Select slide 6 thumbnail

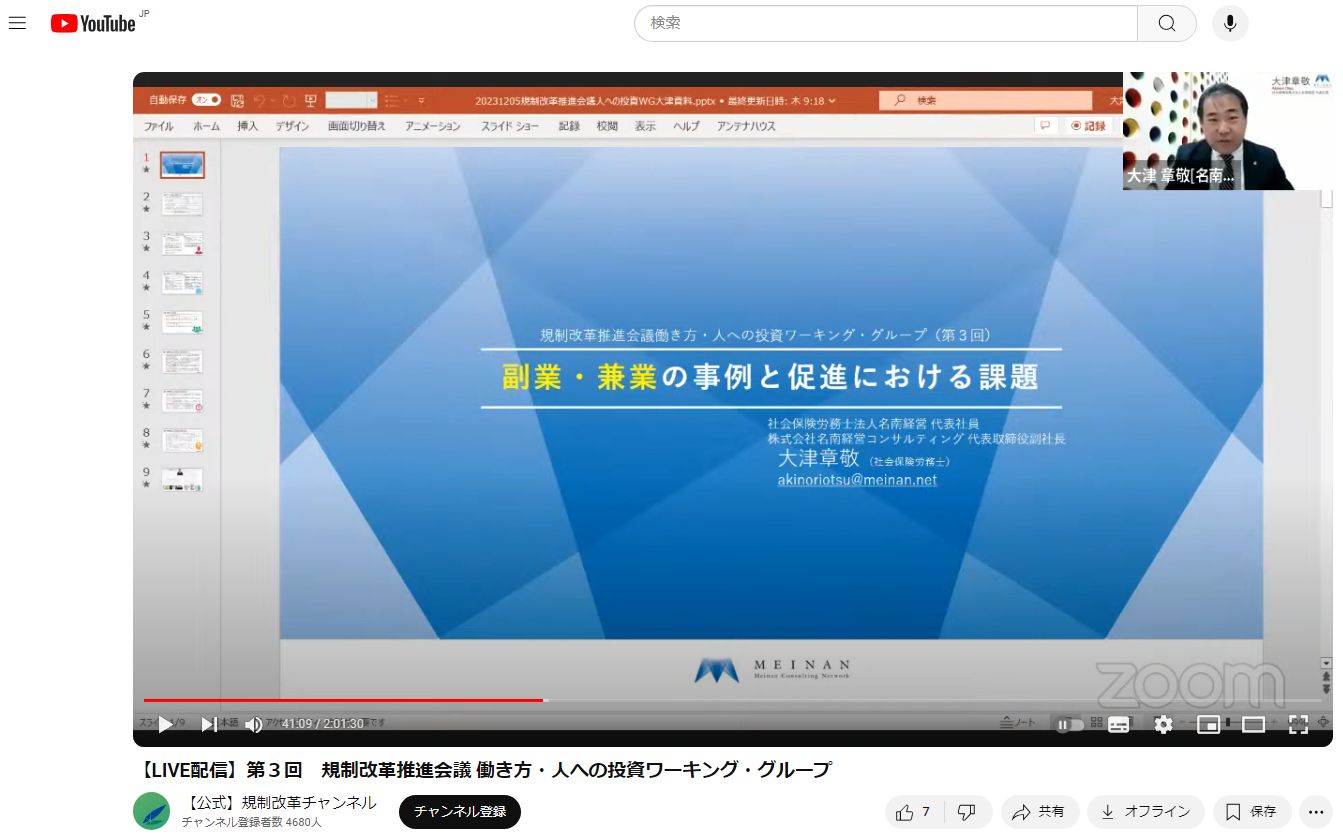[182, 361]
